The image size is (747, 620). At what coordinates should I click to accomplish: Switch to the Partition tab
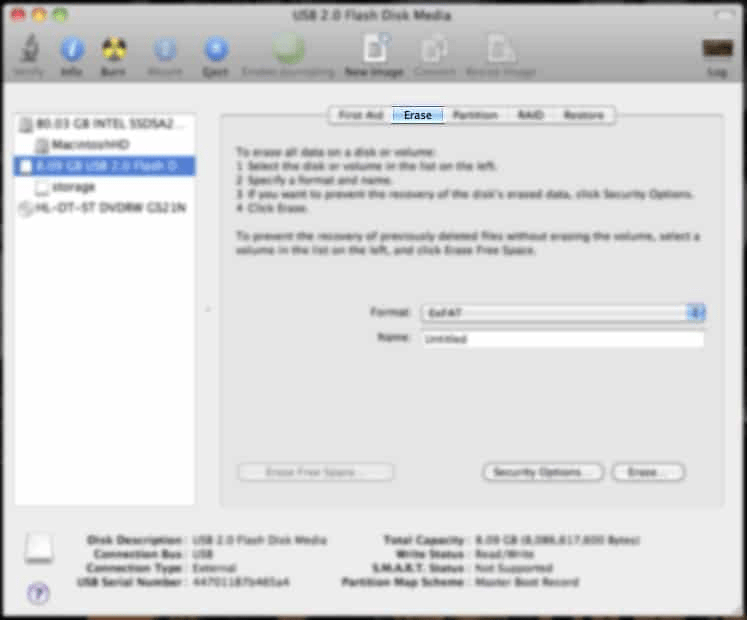[x=475, y=115]
